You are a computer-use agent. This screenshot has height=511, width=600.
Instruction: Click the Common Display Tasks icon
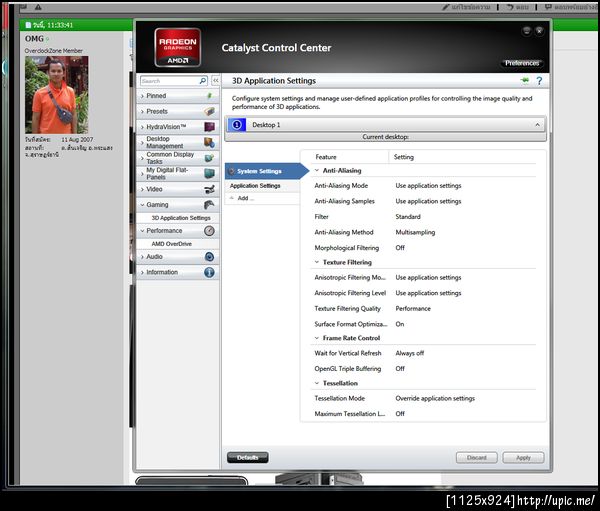pos(209,158)
